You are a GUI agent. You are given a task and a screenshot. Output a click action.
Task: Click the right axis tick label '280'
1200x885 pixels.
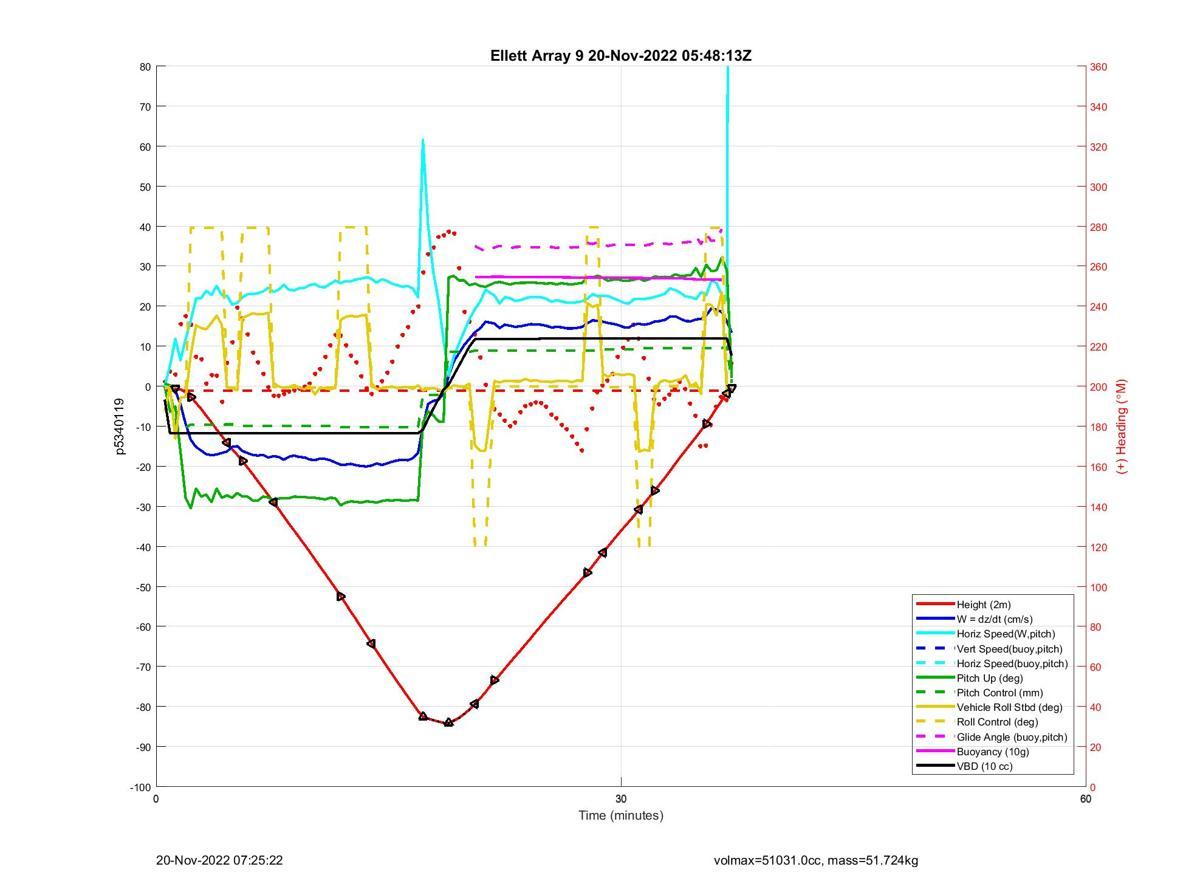[x=1098, y=227]
